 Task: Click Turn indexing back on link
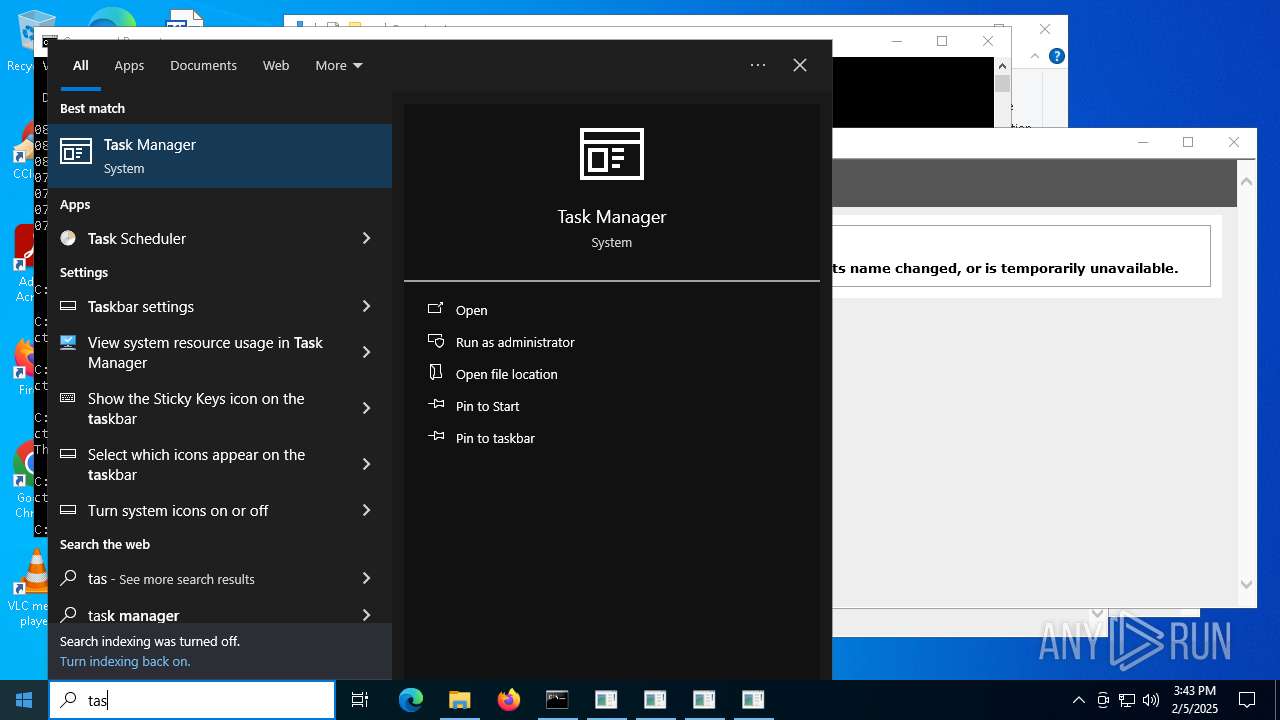pyautogui.click(x=125, y=661)
